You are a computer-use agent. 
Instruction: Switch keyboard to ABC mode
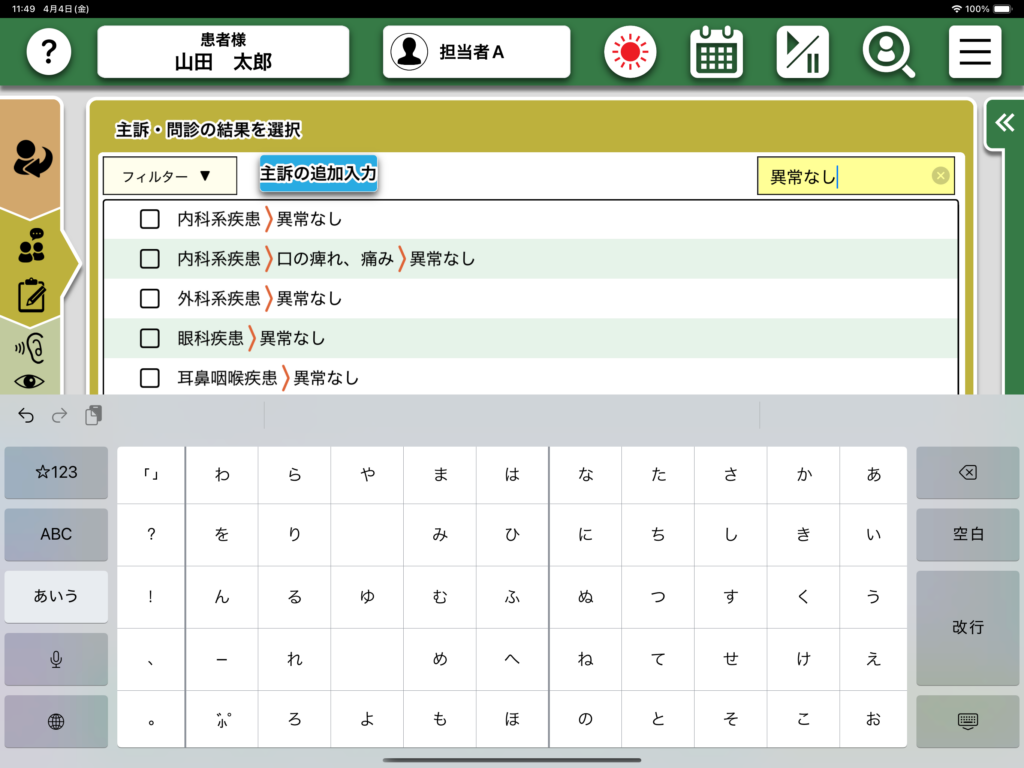click(56, 534)
